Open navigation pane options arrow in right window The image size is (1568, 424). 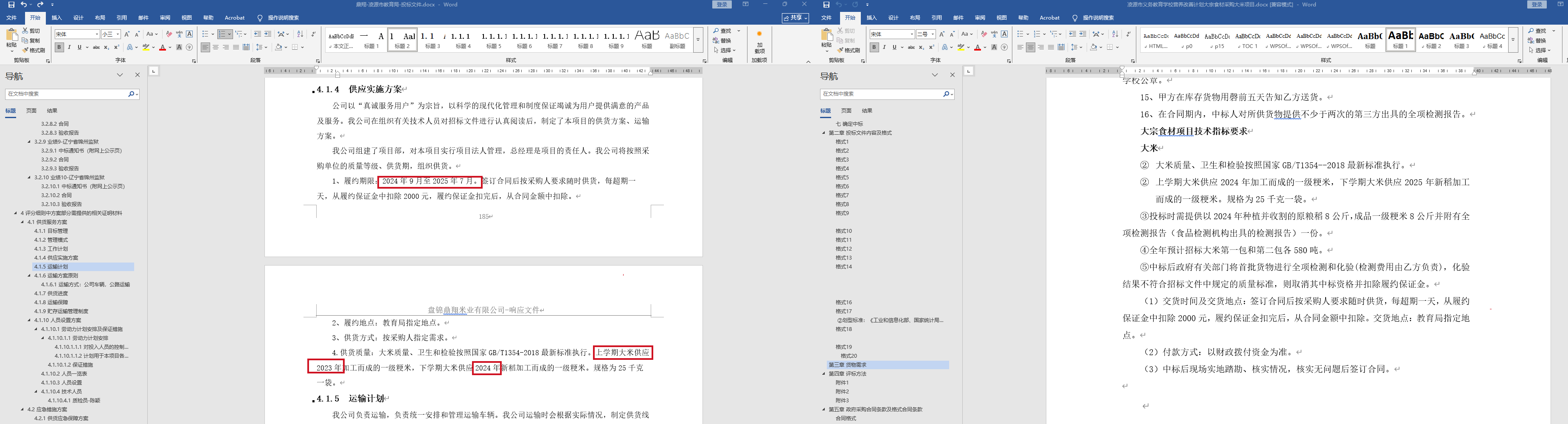(x=935, y=75)
